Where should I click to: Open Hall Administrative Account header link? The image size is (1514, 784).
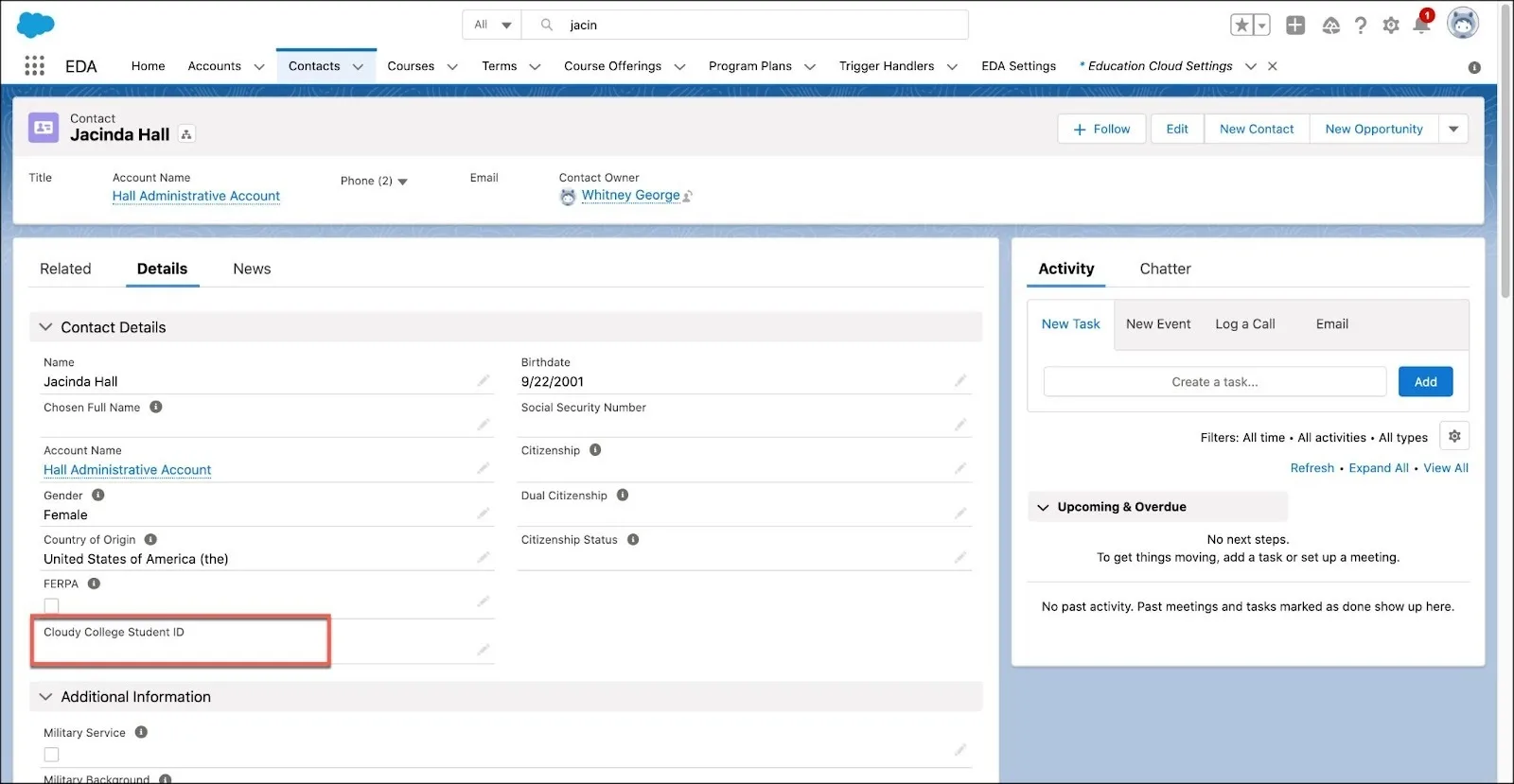coord(196,196)
